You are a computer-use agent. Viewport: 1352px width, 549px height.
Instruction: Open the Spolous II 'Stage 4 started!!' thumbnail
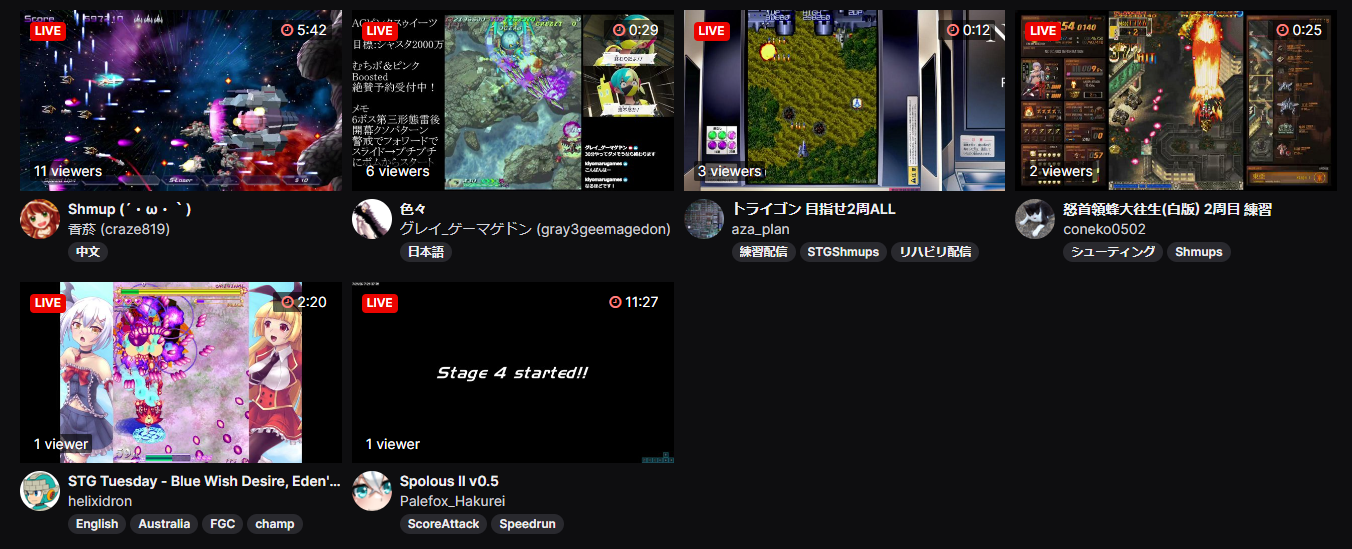point(513,372)
